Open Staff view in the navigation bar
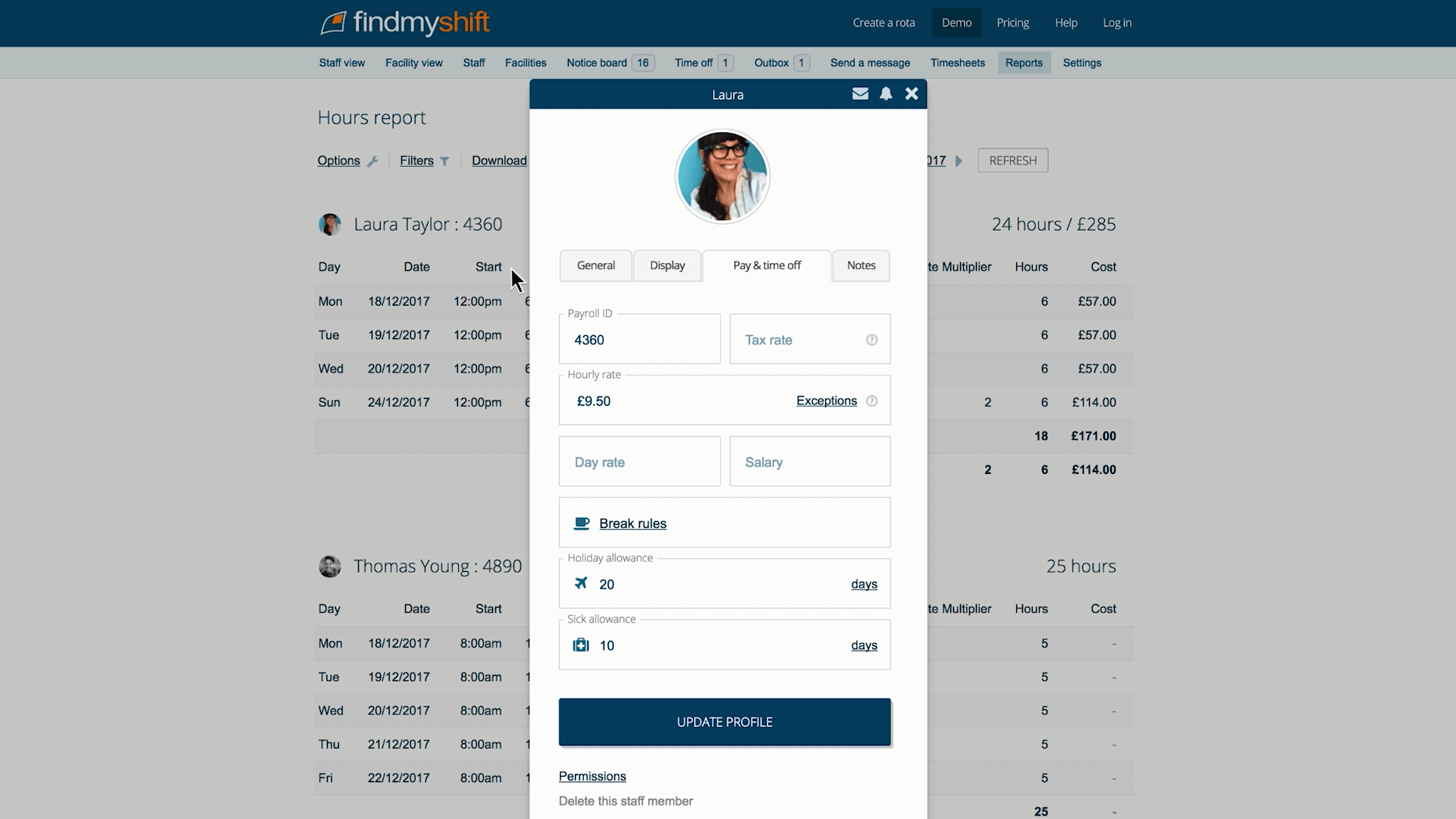This screenshot has height=819, width=1456. 342,63
